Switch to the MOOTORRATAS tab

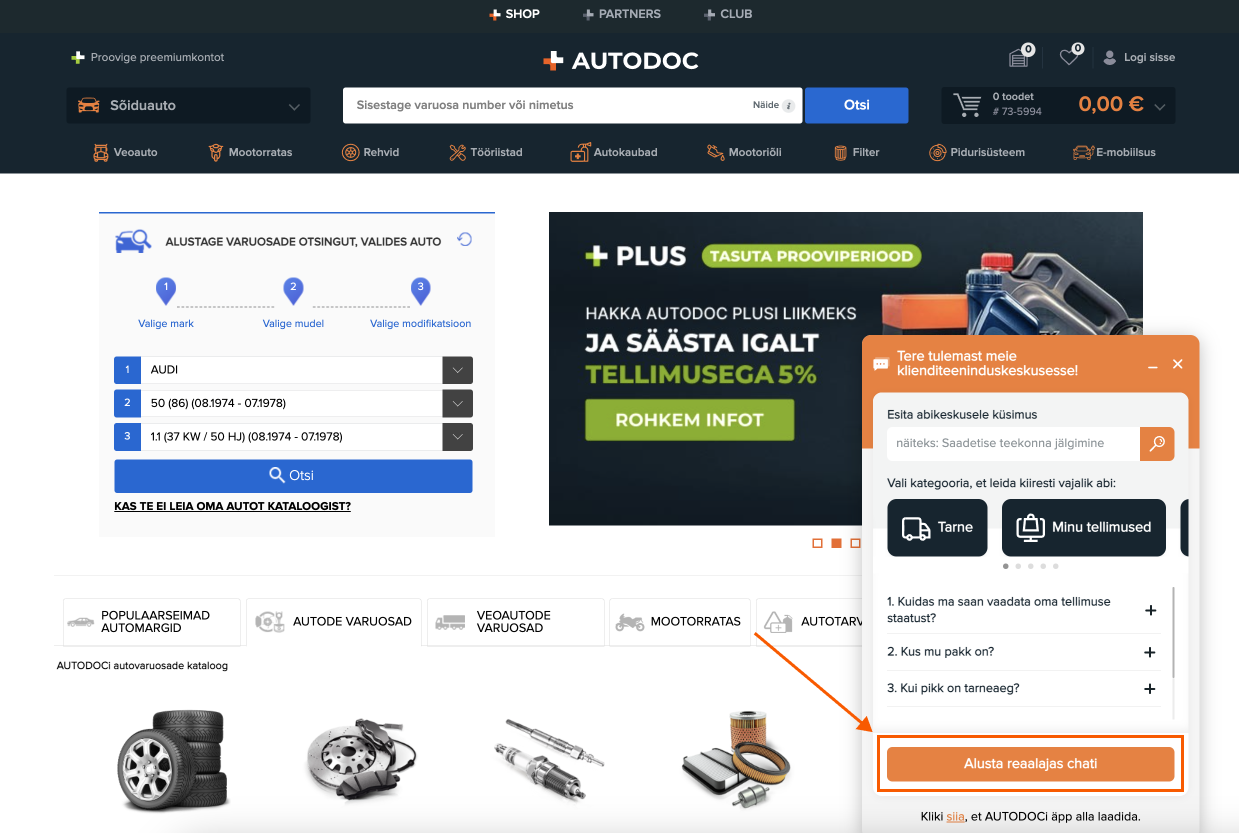coord(680,622)
